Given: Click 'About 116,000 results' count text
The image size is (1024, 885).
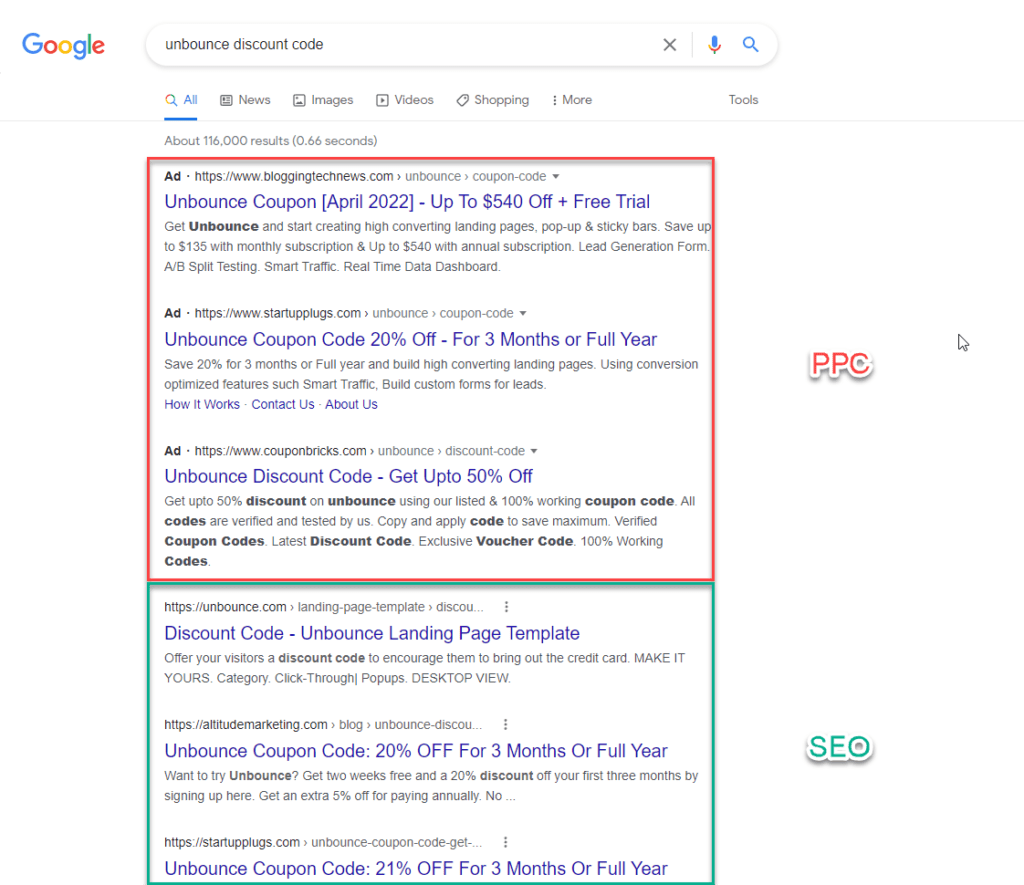Looking at the screenshot, I should [x=271, y=141].
